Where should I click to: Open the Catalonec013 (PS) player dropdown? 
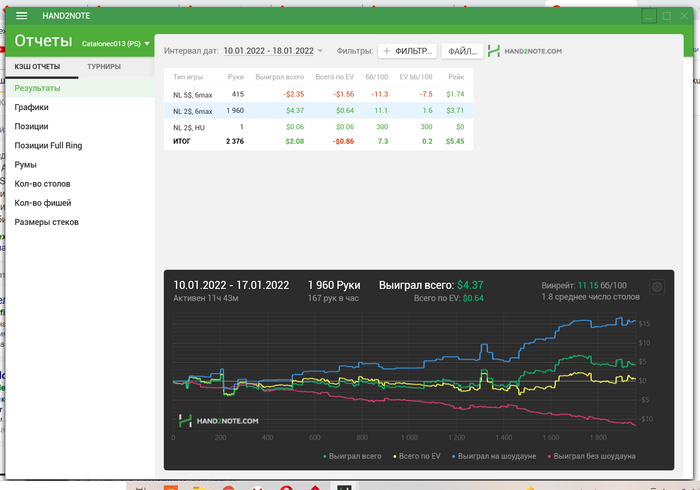[x=116, y=44]
